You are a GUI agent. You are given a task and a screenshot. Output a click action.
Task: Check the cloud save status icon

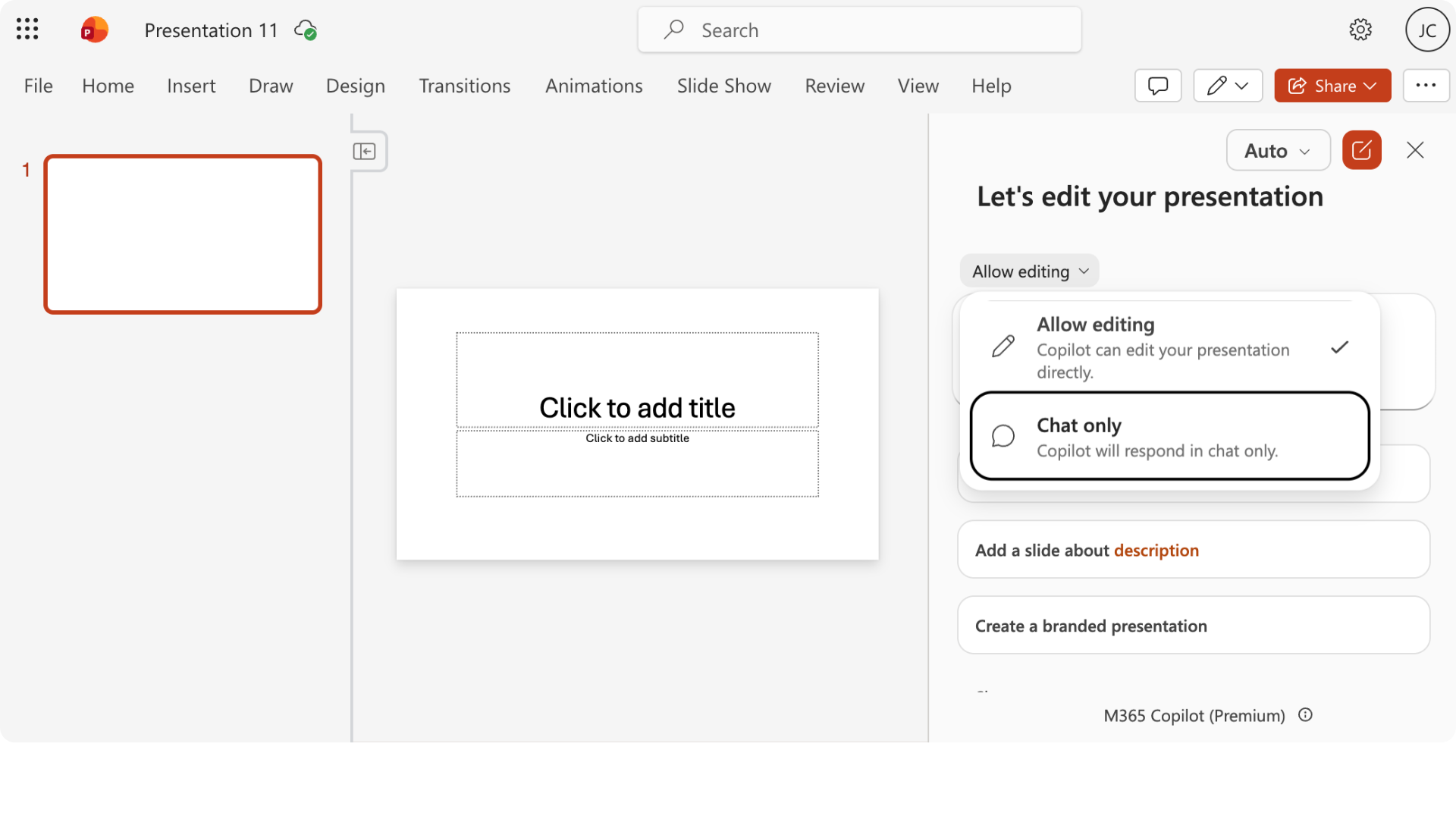[x=306, y=30]
